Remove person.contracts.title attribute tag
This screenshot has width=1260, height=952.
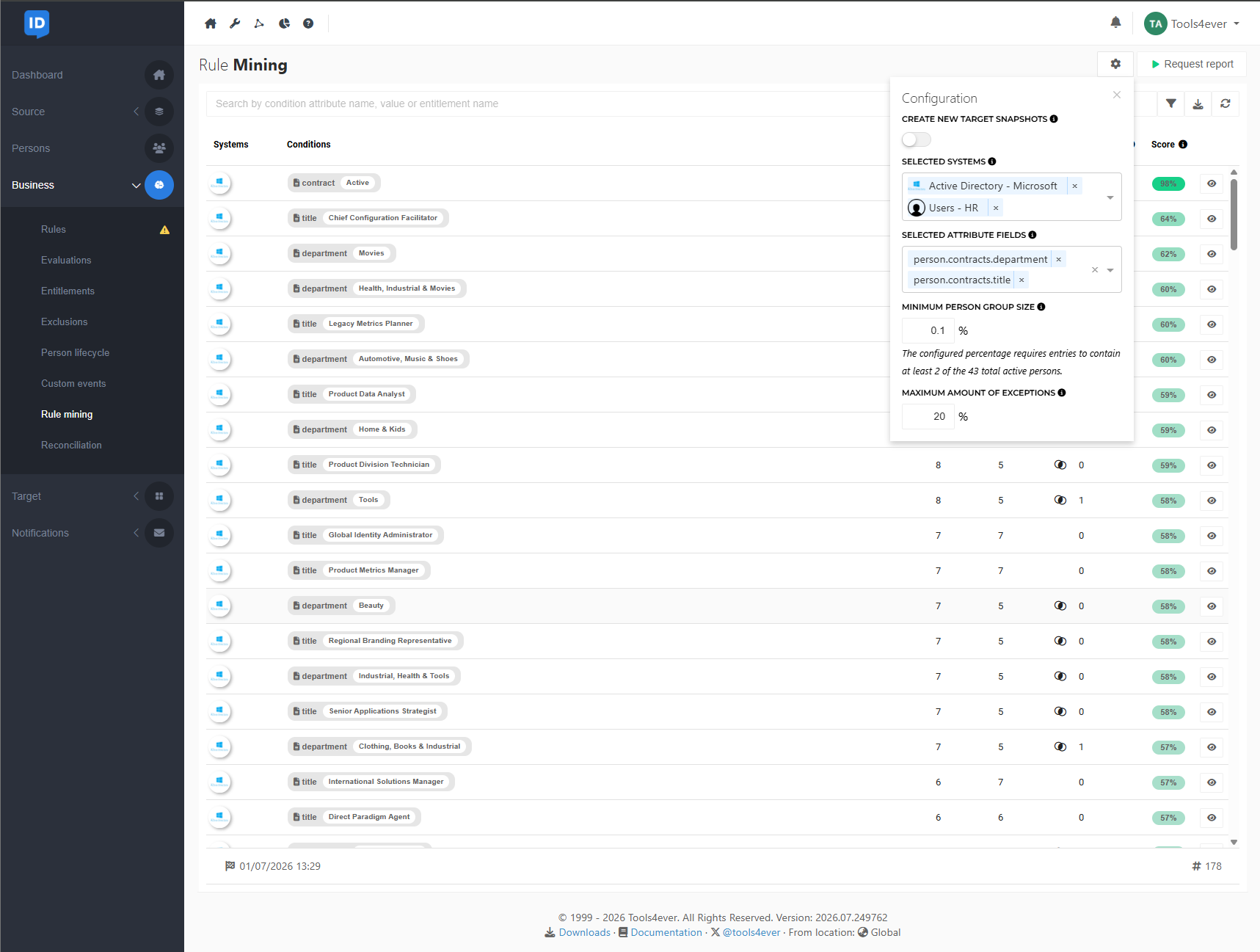click(1021, 280)
